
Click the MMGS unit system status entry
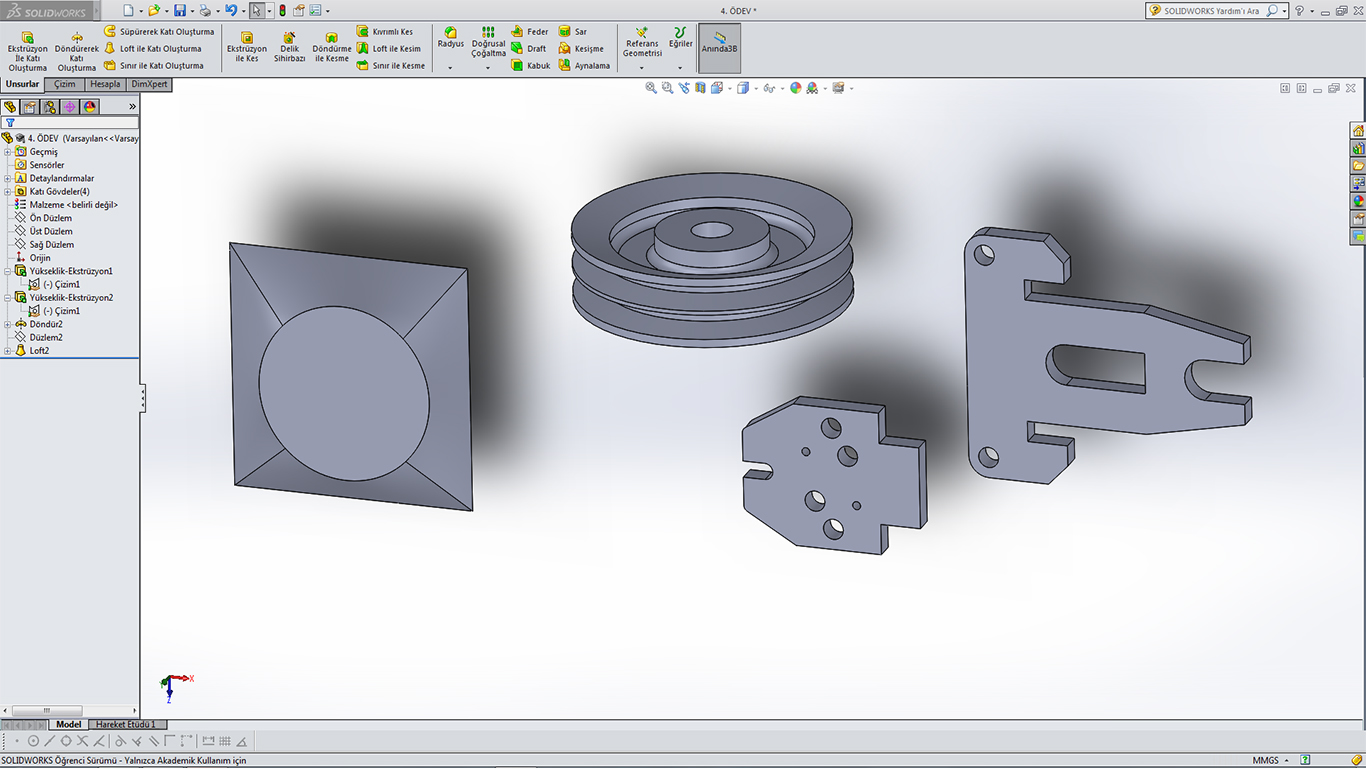[x=1265, y=760]
